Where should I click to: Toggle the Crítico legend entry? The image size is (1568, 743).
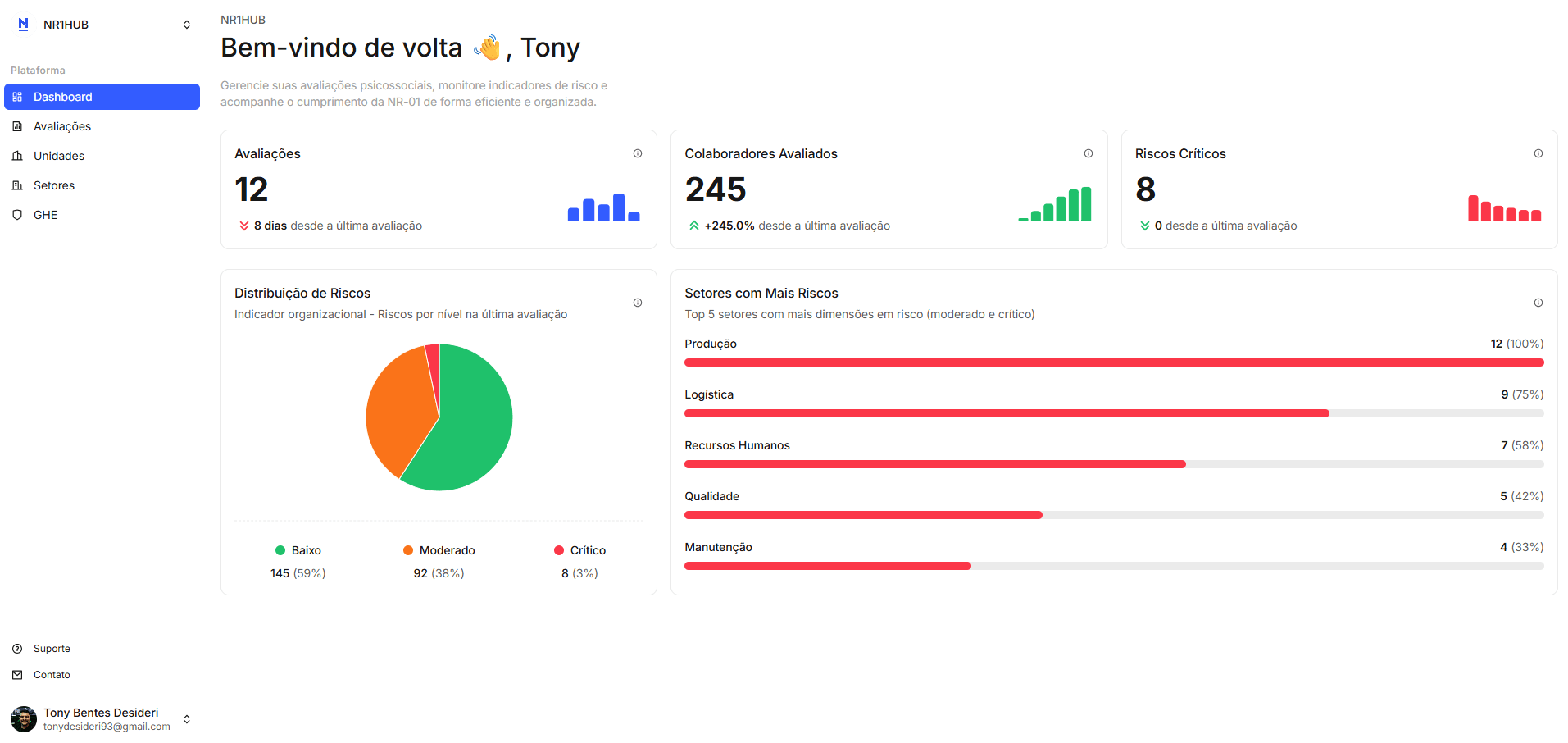pos(579,550)
